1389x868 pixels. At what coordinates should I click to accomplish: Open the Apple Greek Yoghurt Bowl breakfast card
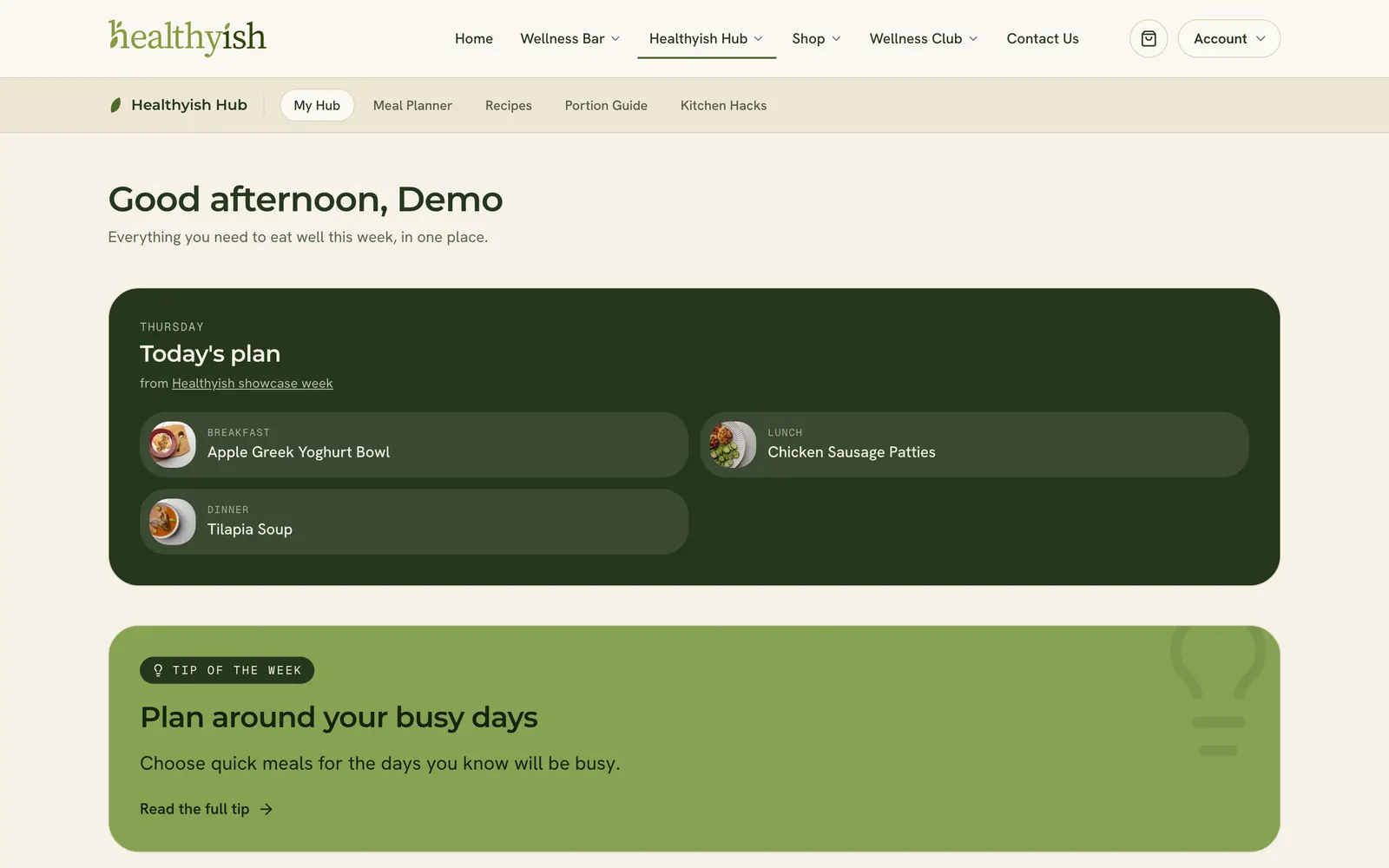pos(414,444)
